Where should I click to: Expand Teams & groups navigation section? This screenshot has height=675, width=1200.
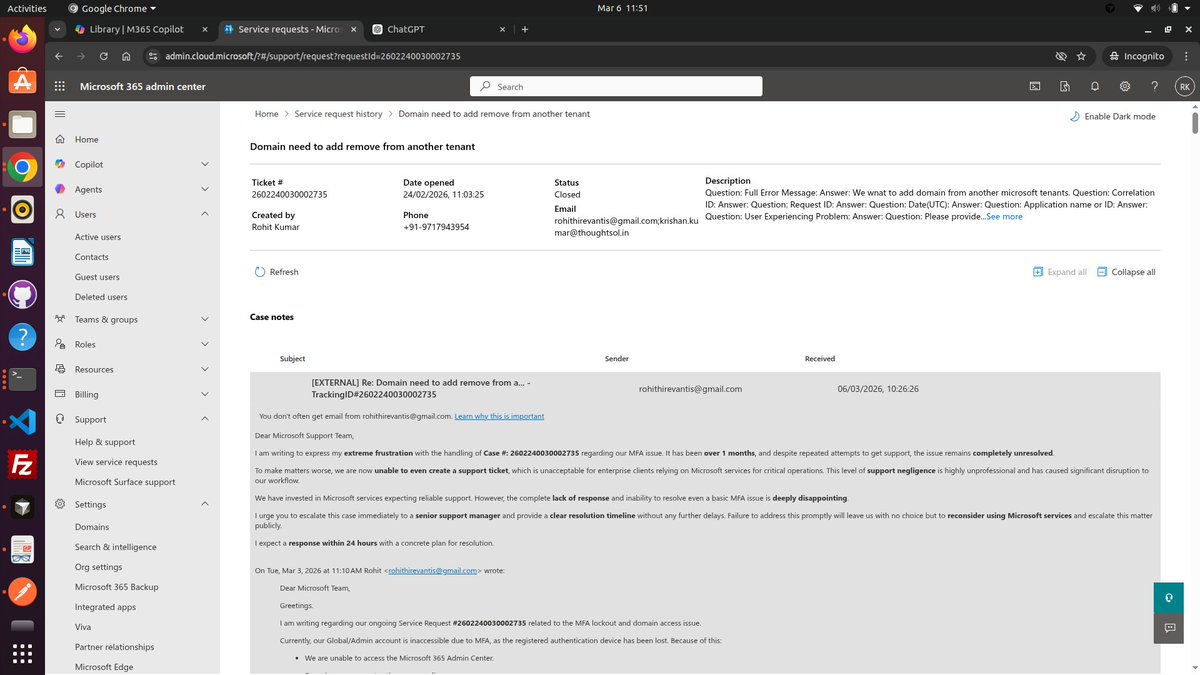(x=205, y=319)
